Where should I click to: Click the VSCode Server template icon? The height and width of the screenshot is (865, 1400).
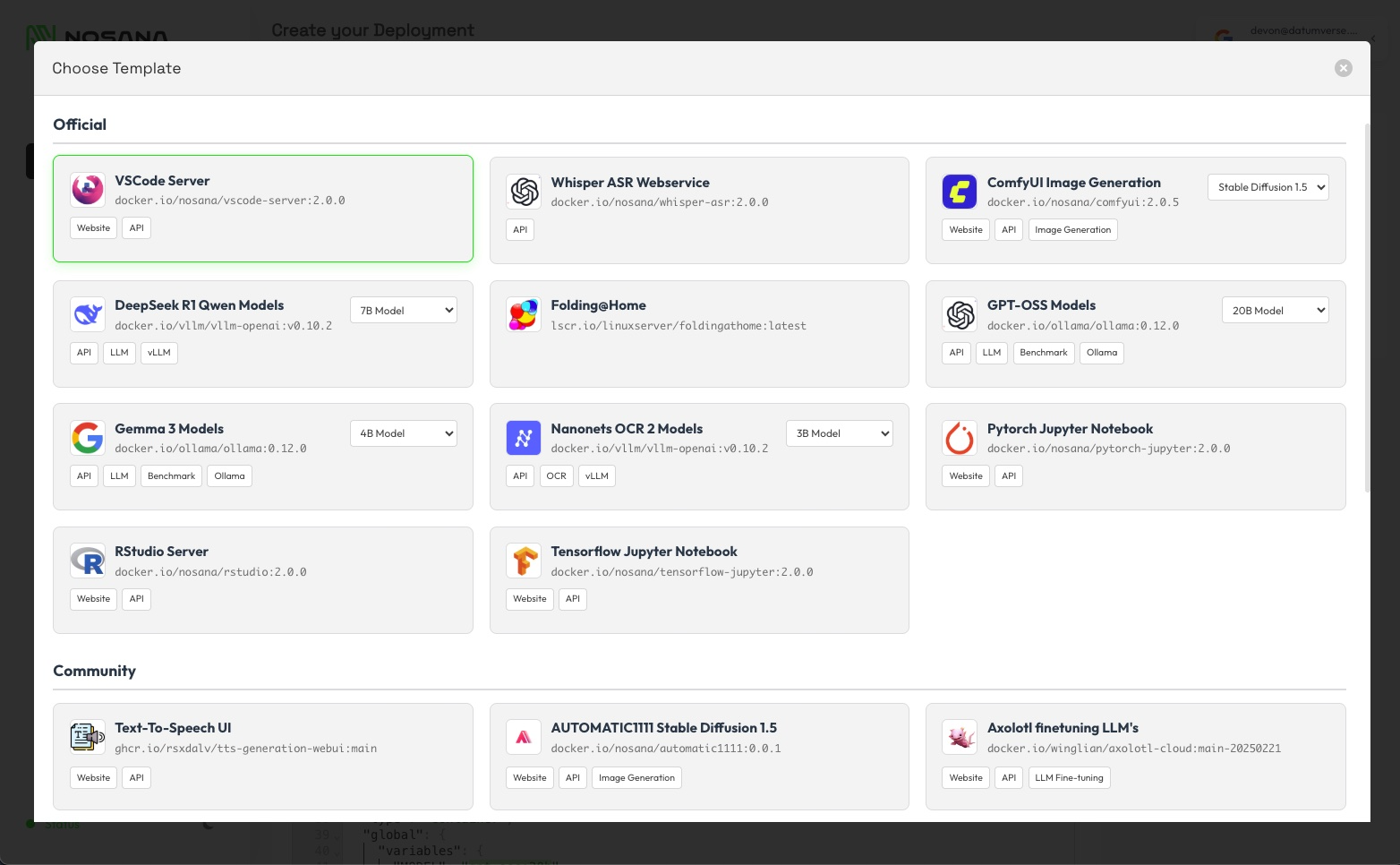(88, 190)
